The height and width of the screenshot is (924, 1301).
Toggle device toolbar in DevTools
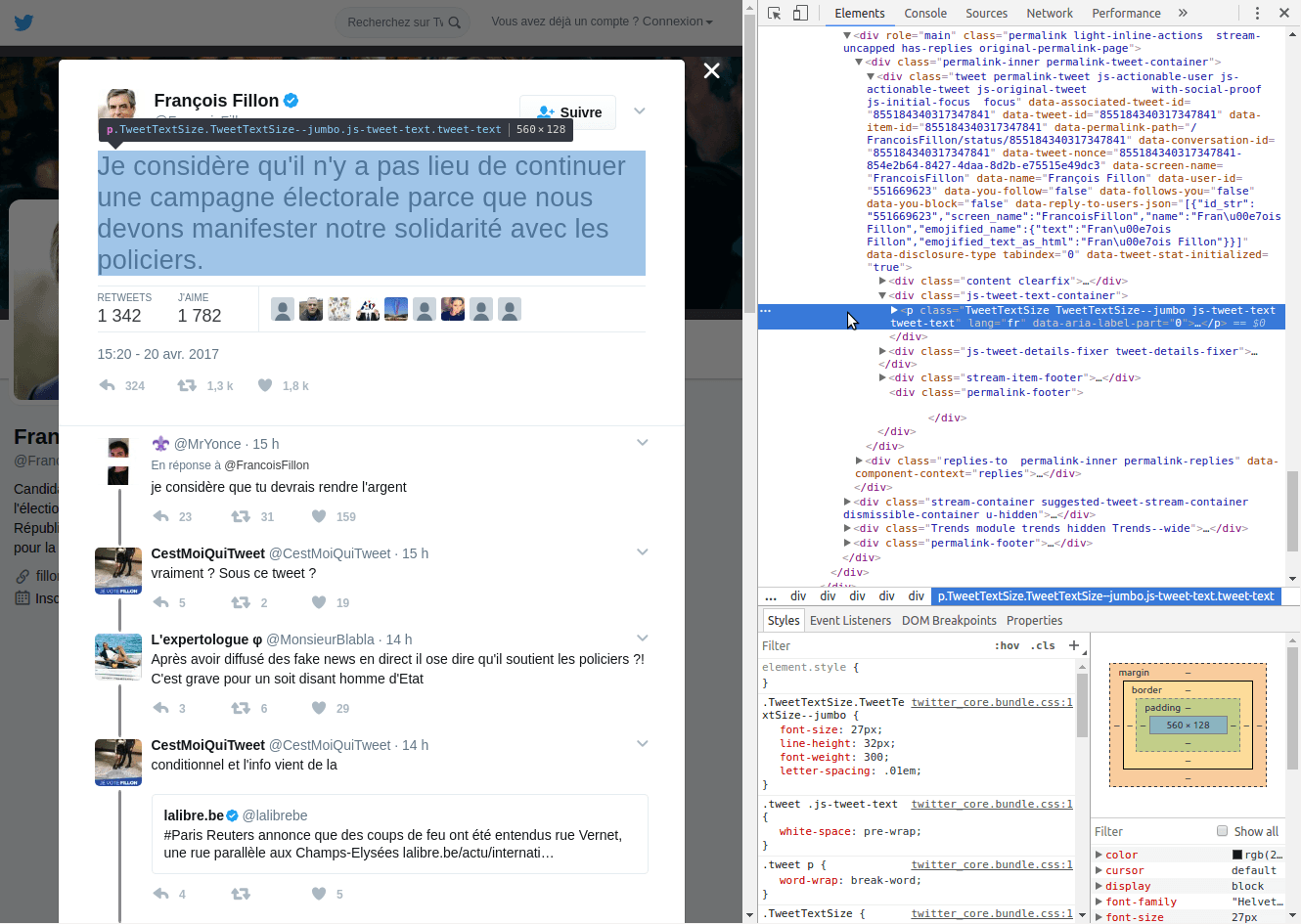coord(800,13)
